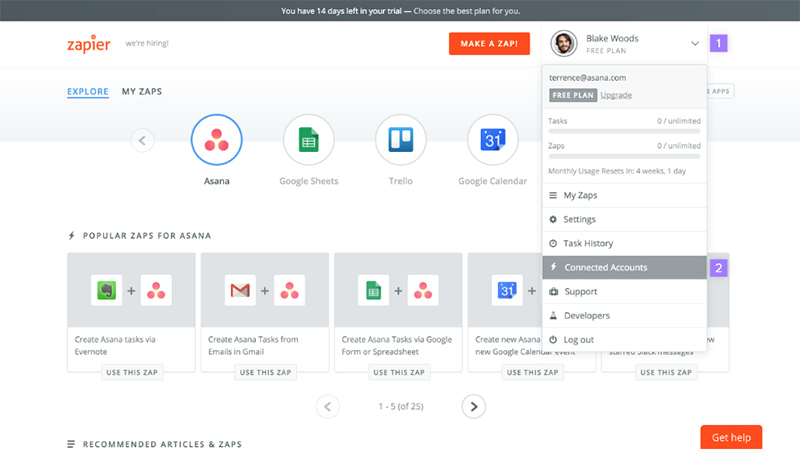The height and width of the screenshot is (461, 800).
Task: Click the Make a Zap button
Action: (x=488, y=44)
